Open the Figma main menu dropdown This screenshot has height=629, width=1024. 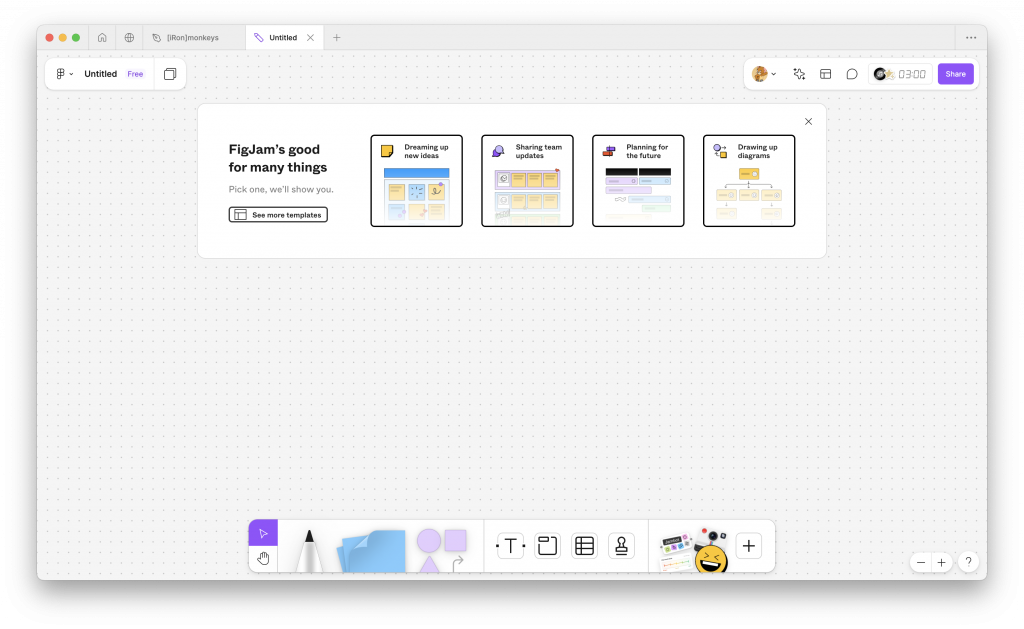coord(64,74)
